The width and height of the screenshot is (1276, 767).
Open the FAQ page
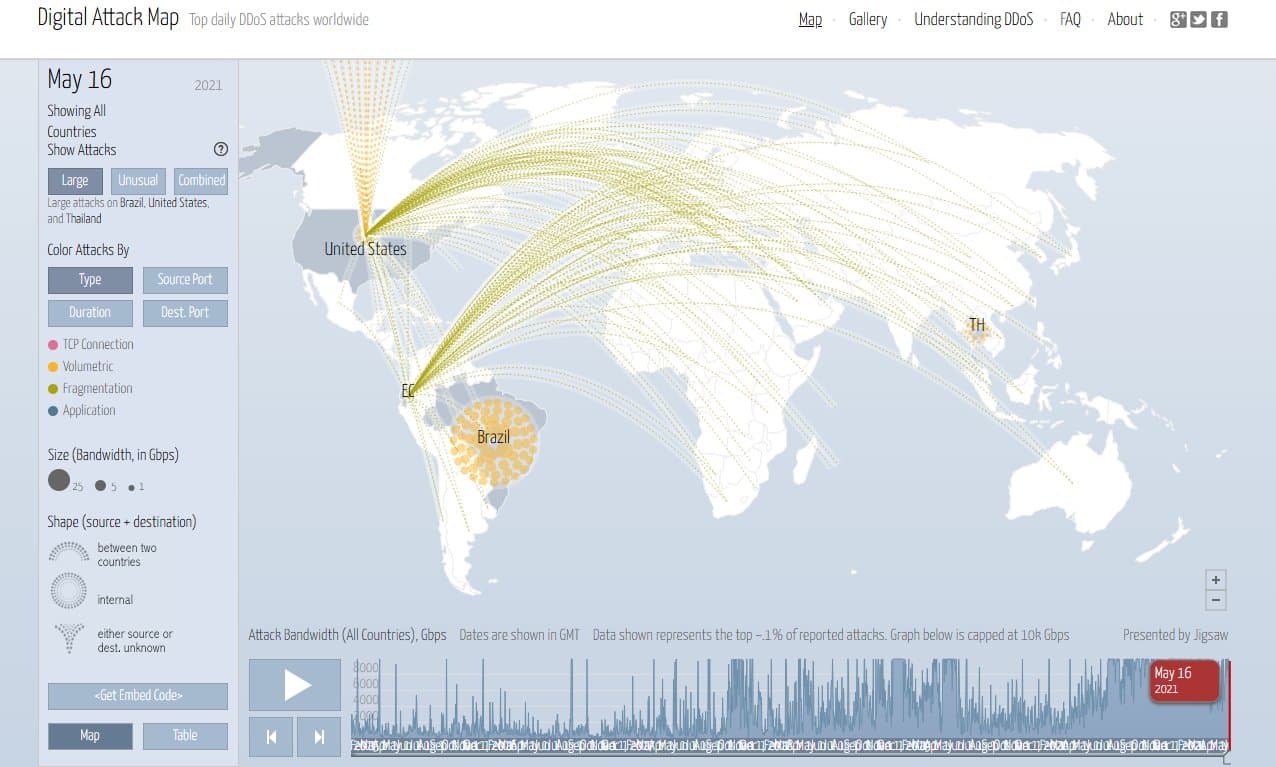[x=1070, y=20]
